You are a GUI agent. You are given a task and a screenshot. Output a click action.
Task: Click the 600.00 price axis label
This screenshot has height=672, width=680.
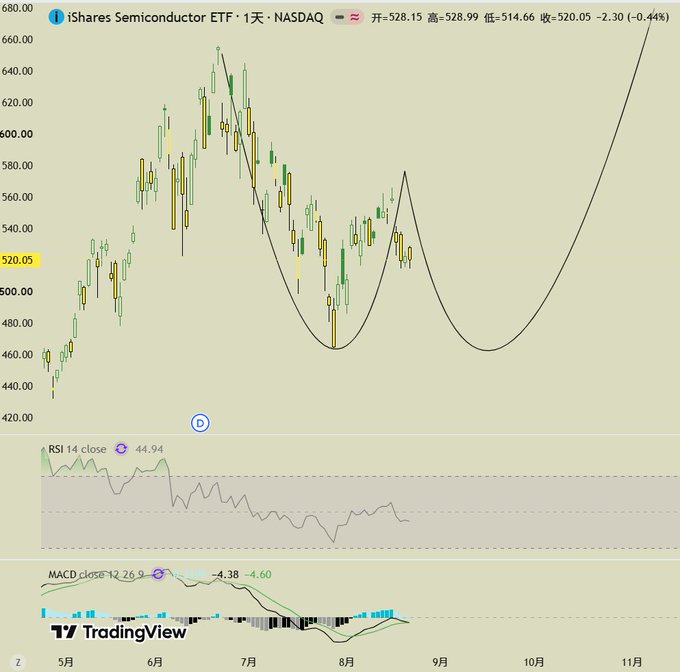[16, 134]
